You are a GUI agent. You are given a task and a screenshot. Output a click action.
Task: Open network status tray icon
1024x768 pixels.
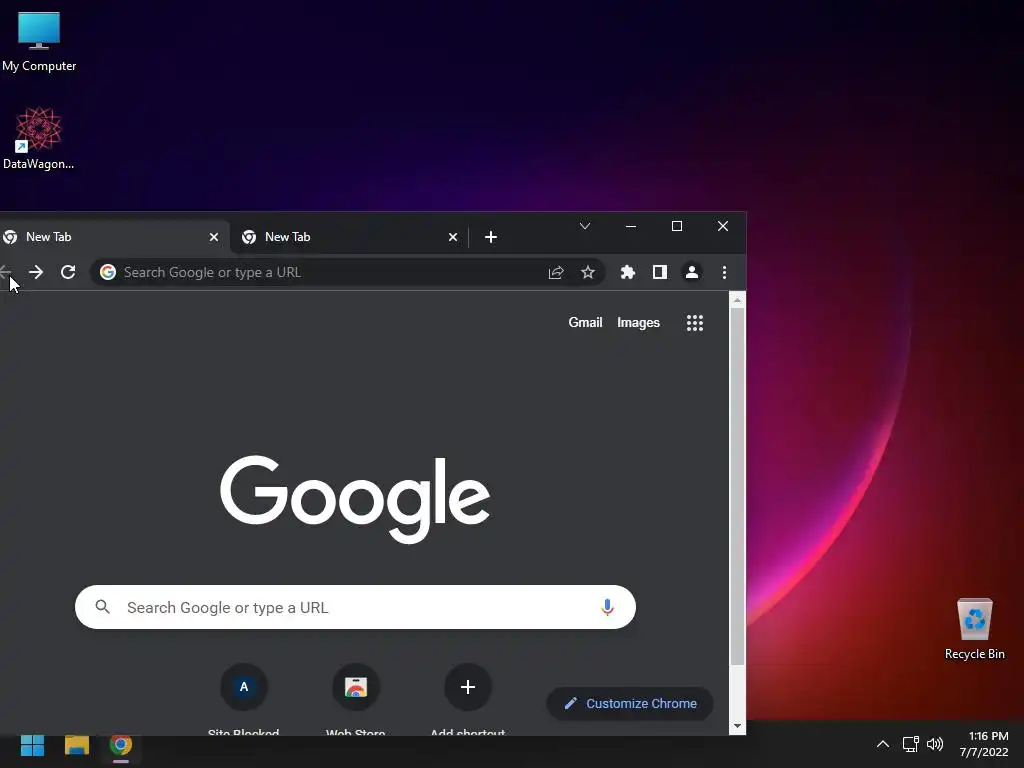tap(910, 744)
